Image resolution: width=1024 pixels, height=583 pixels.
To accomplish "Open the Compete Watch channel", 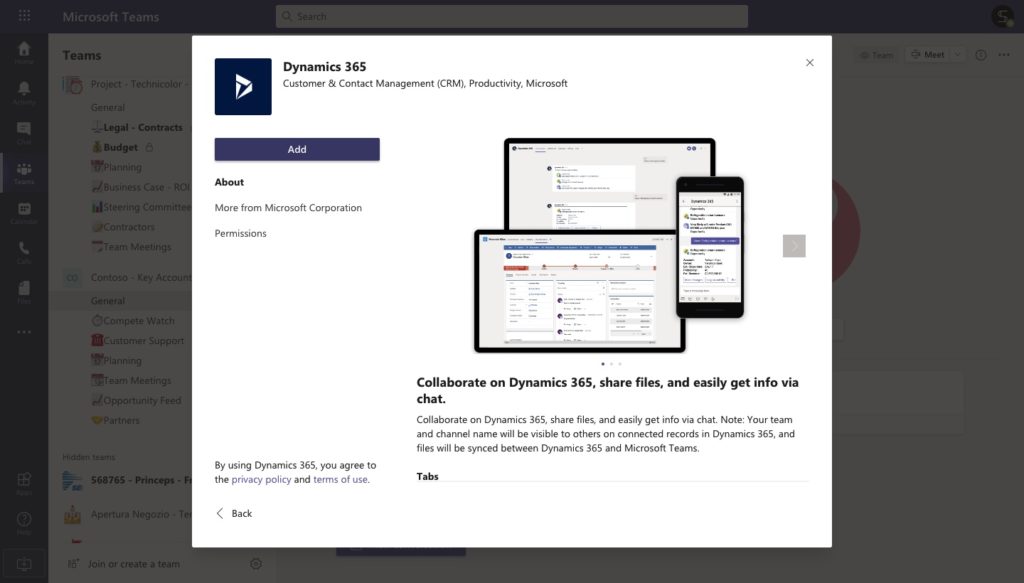I will [x=133, y=321].
